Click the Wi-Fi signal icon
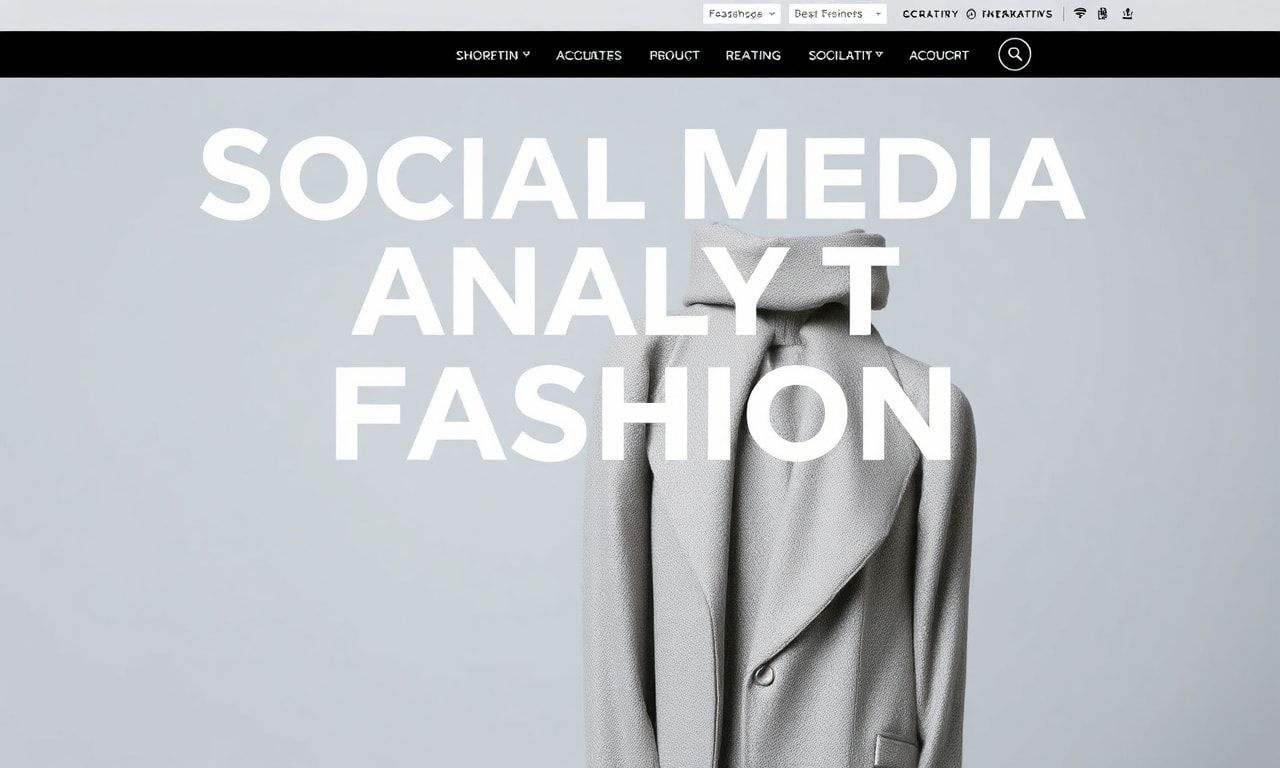The height and width of the screenshot is (768, 1280). click(1080, 14)
